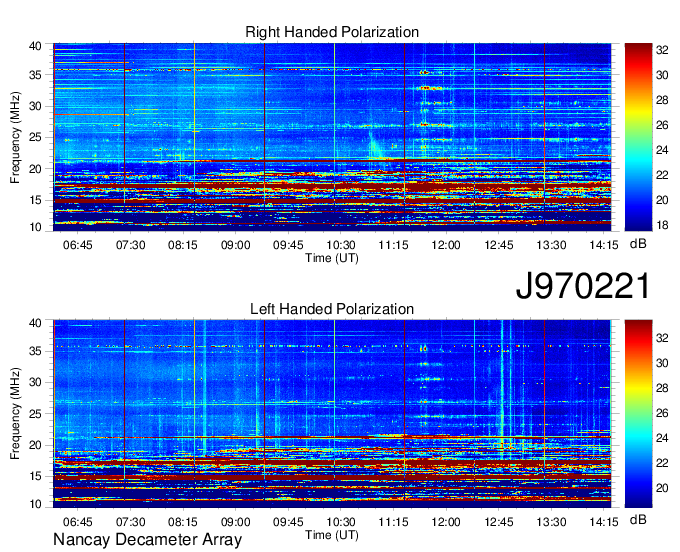Click the 26 value on Right Handed color bar

(x=662, y=125)
